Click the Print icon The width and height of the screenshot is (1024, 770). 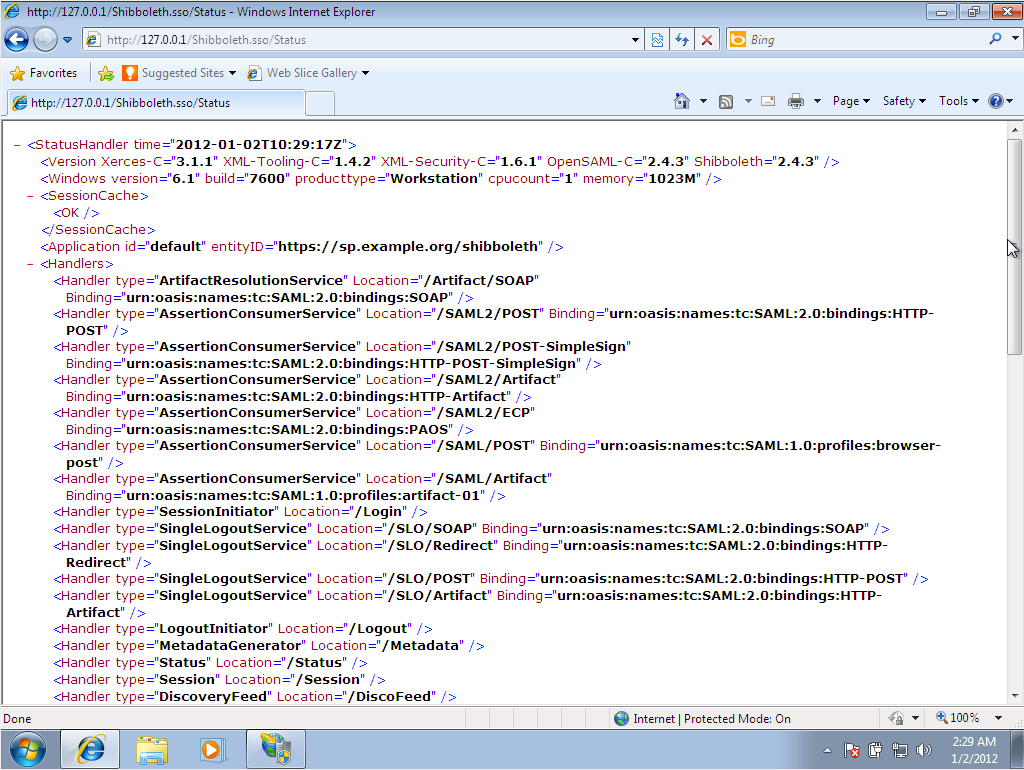tap(796, 100)
